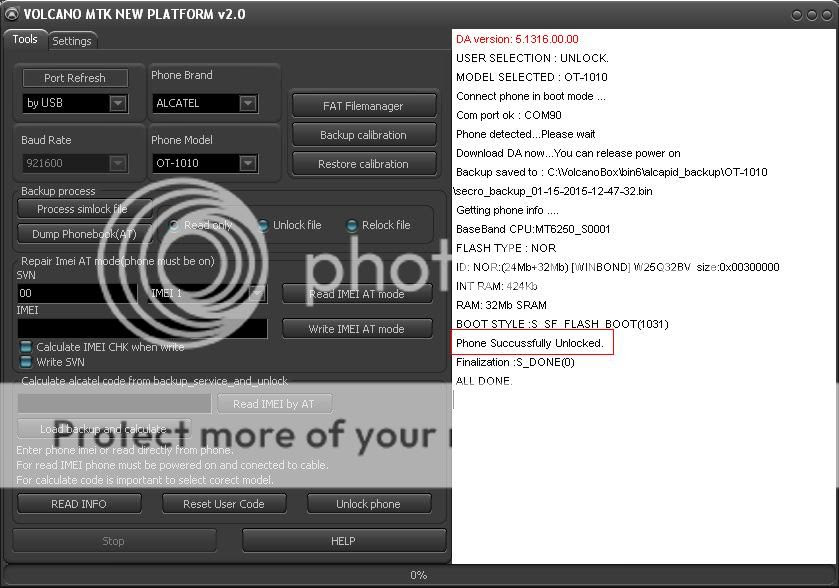This screenshot has height=588, width=839.
Task: Click 'DA version: 5.1316.00.00' log line
Action: pos(517,39)
